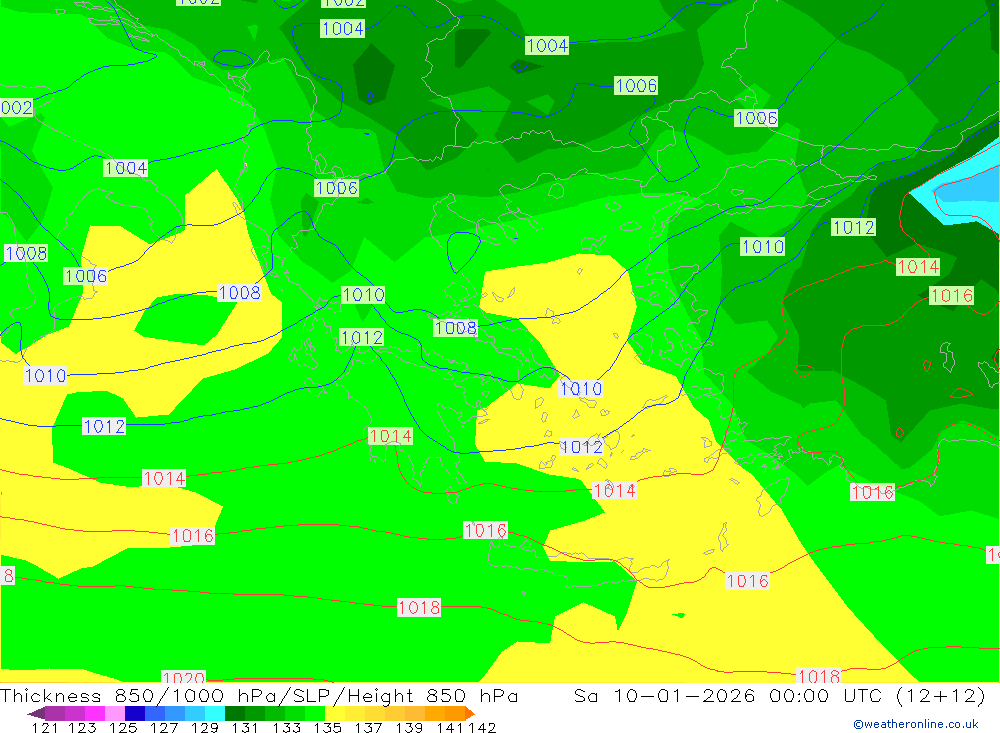The image size is (1000, 733).
Task: Click the 'Thickness 850/1000 hPa/SLP/Height 850 hPa' title
Action: 259,695
